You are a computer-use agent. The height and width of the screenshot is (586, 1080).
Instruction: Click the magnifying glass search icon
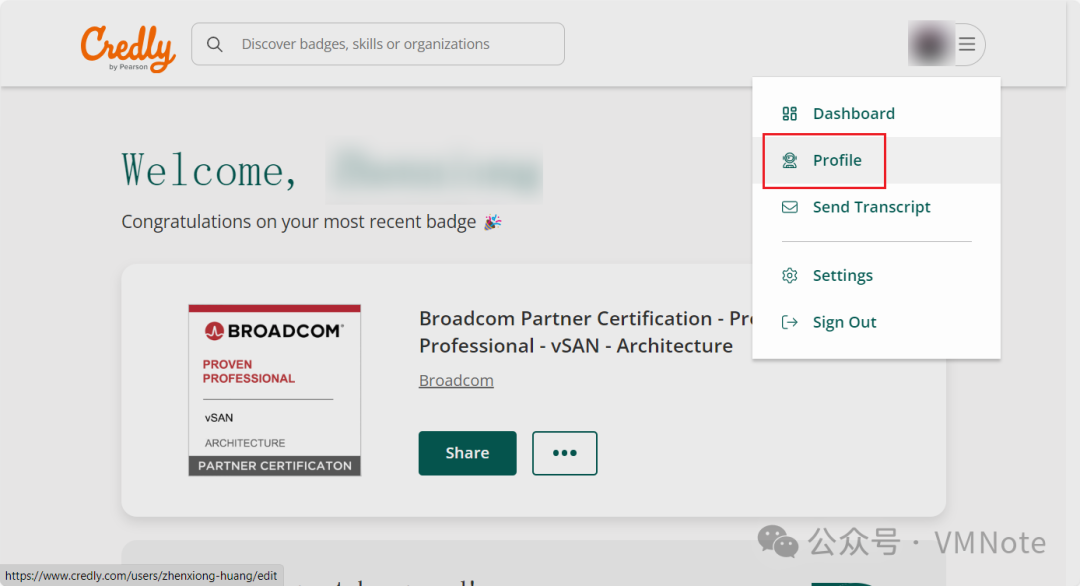click(x=215, y=44)
